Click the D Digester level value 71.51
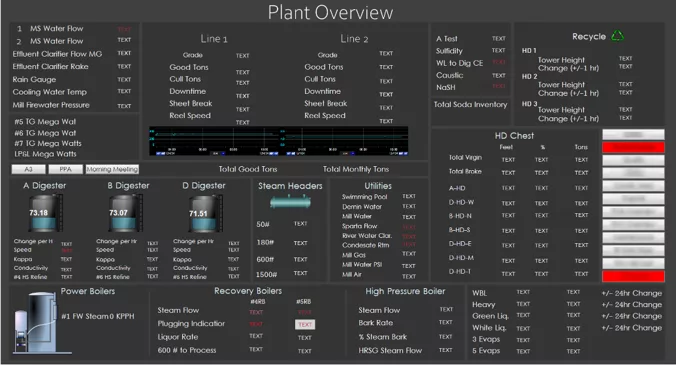 point(198,213)
